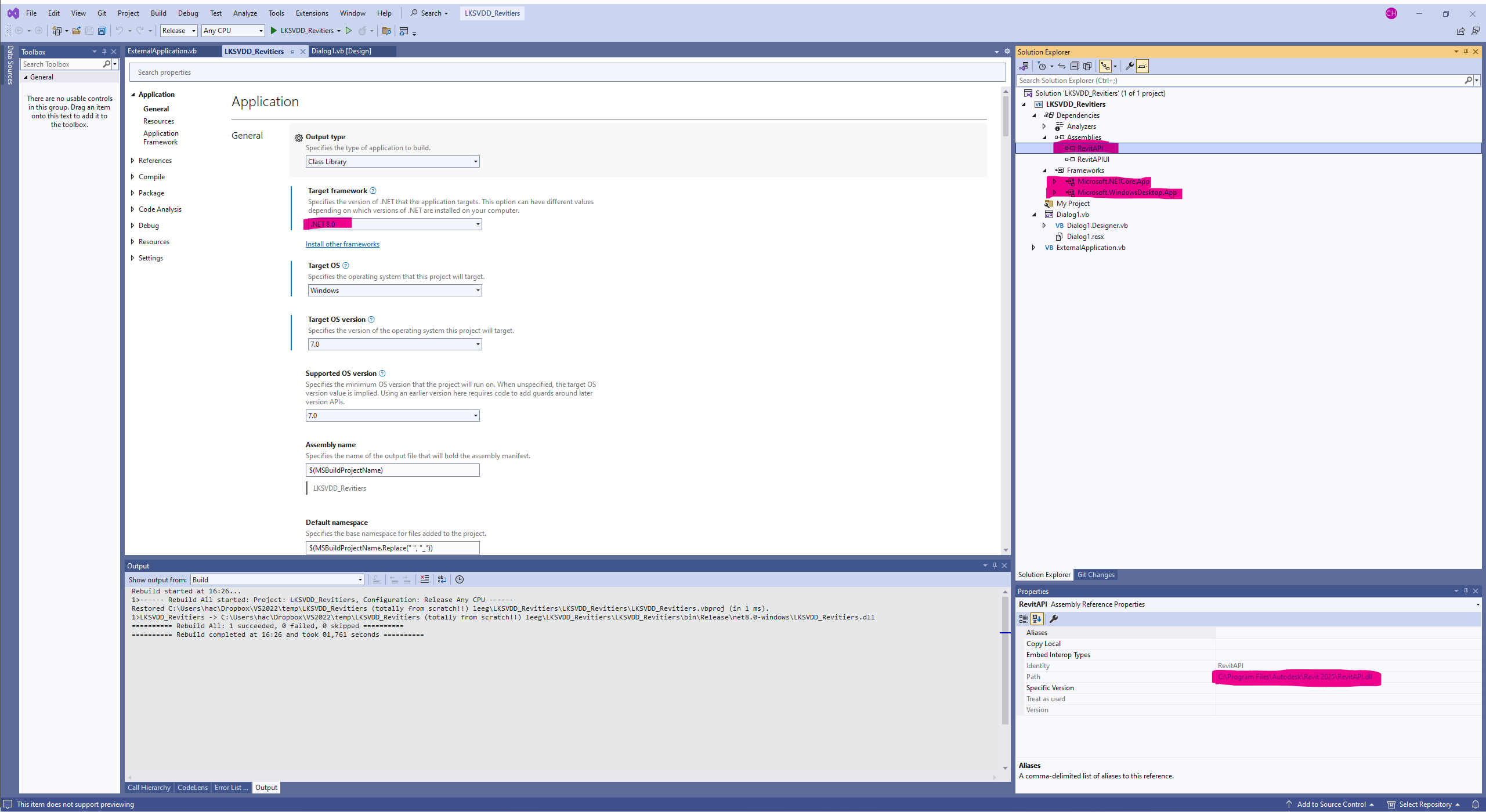
Task: Click the Install other frameworks link
Action: (x=342, y=244)
